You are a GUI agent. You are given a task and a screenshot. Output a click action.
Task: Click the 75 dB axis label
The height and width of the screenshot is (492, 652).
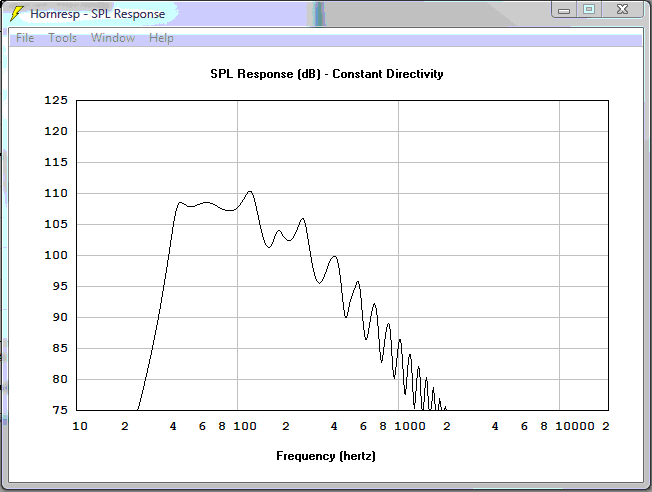coord(60,410)
